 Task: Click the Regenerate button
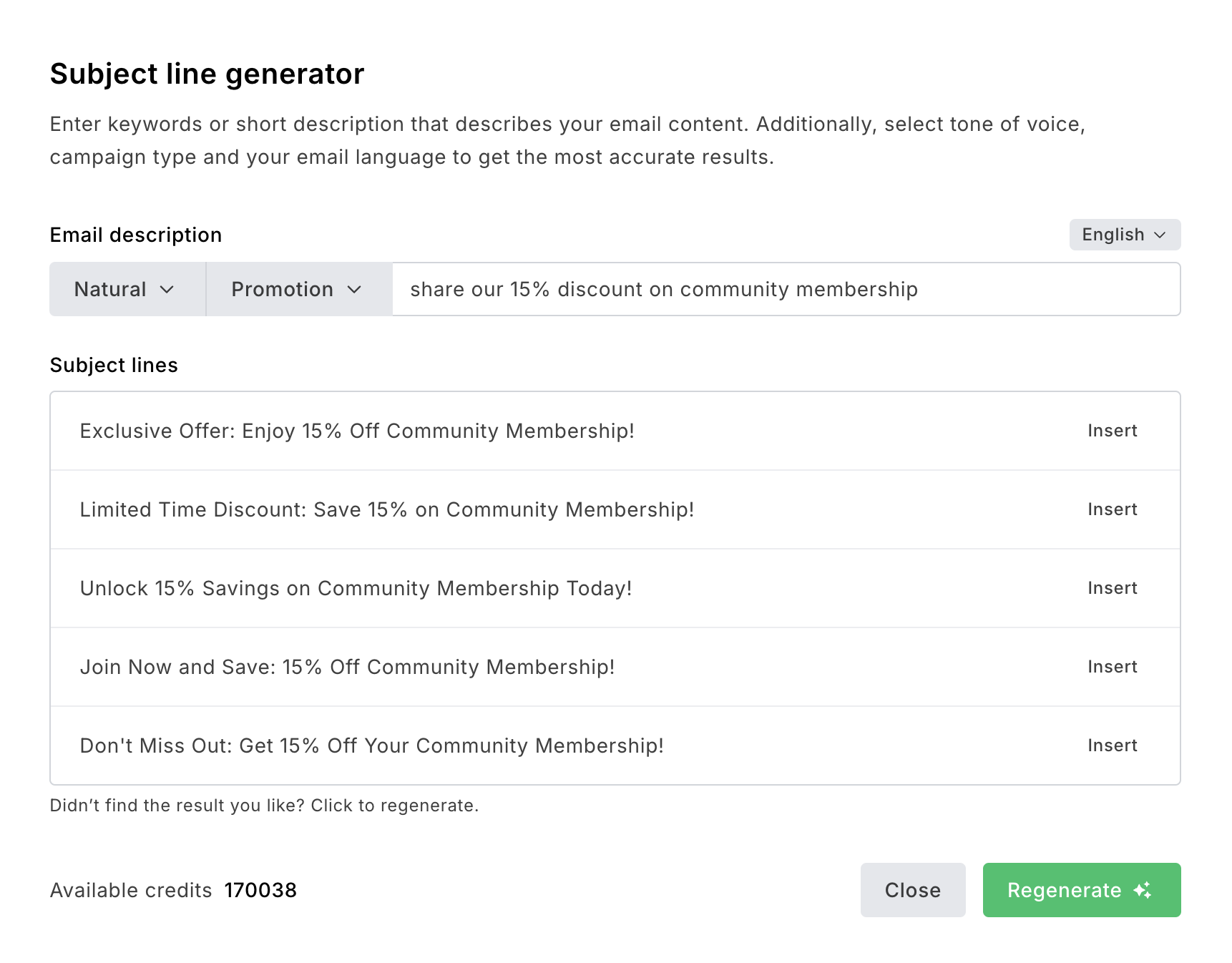coord(1082,890)
